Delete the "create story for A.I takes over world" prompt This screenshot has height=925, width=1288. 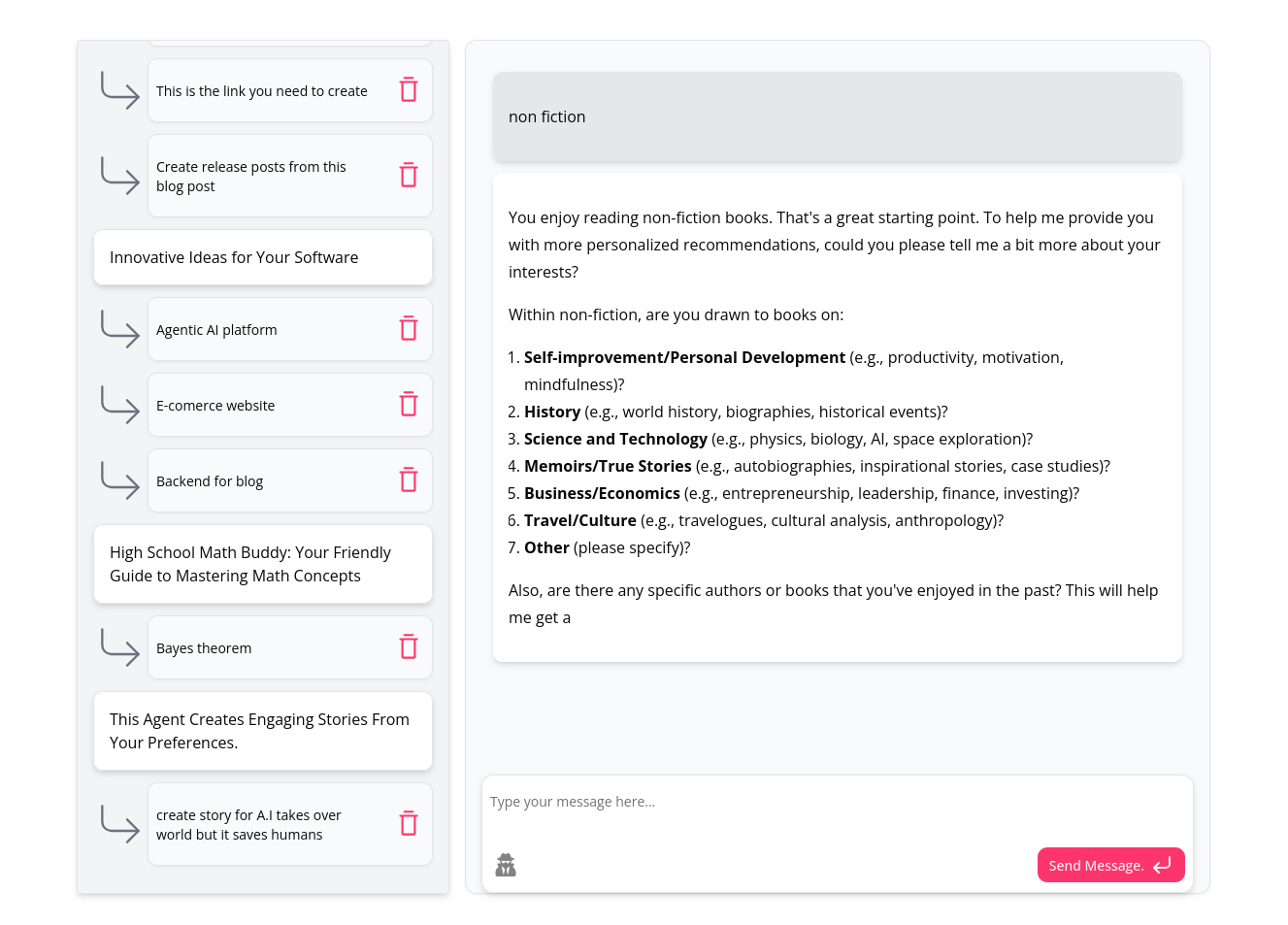(409, 822)
